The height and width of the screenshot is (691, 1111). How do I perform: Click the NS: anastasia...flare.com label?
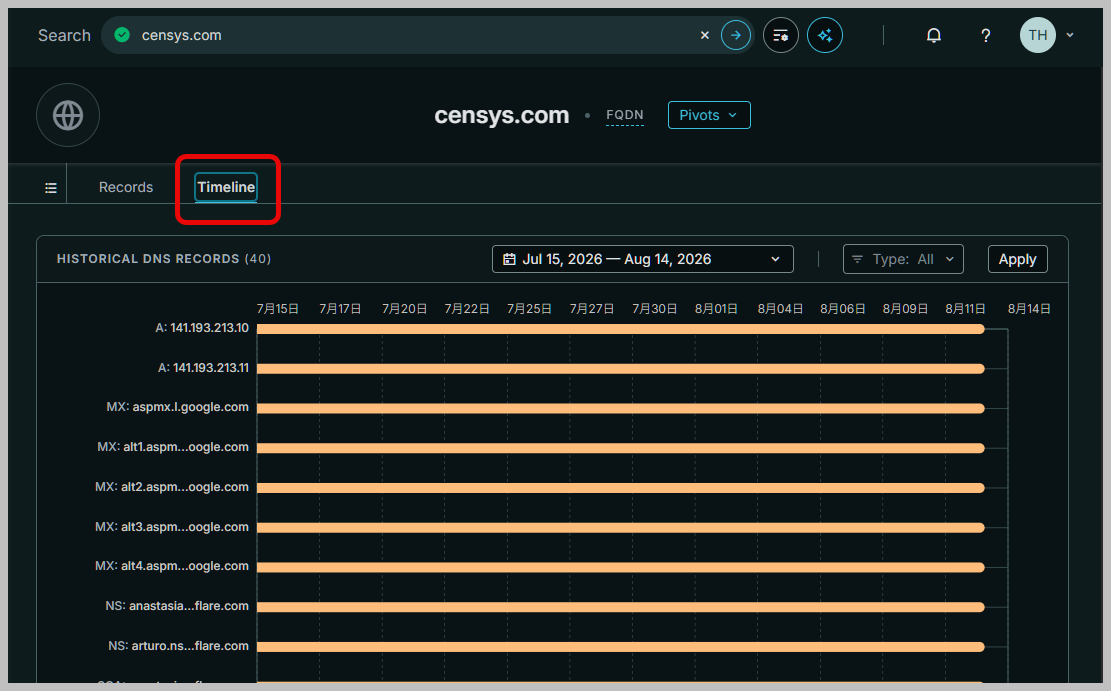pos(177,606)
